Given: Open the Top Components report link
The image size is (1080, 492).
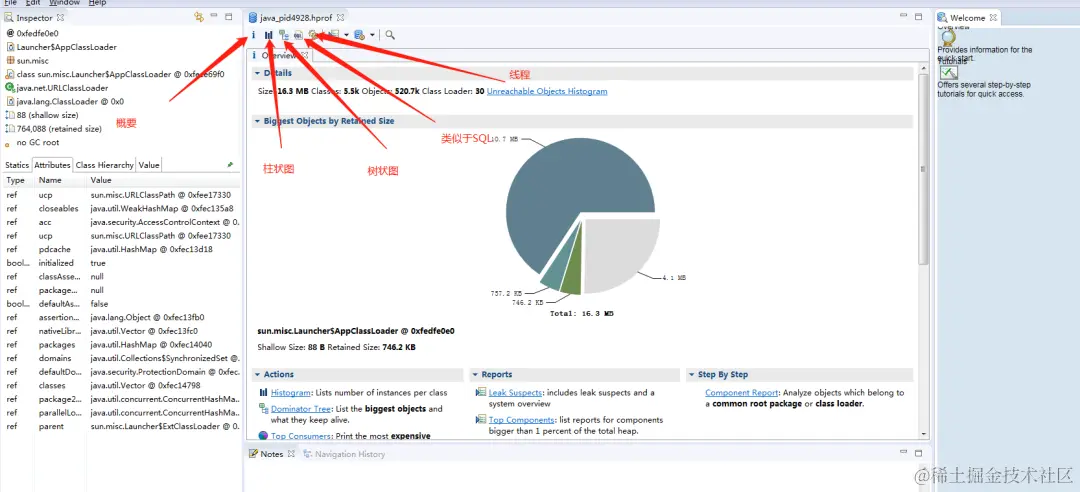Looking at the screenshot, I should (521, 420).
